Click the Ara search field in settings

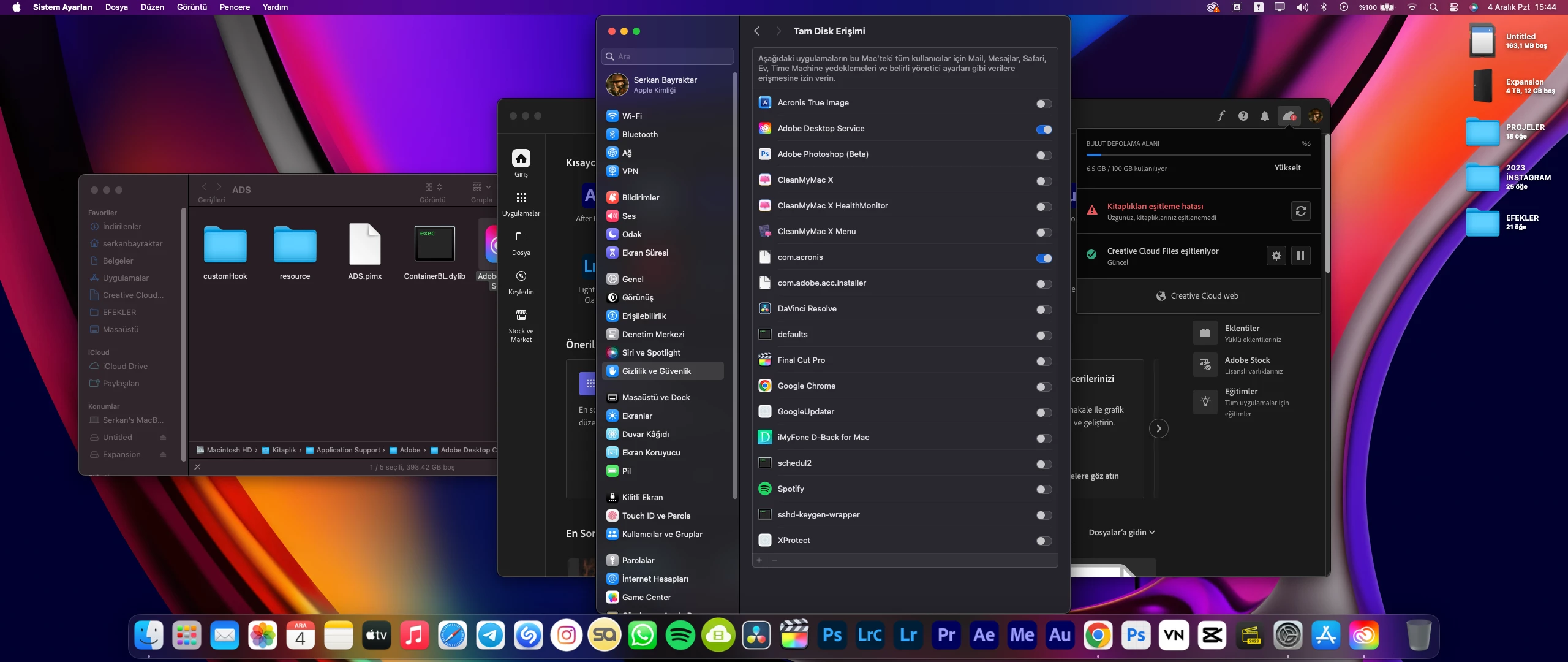(668, 56)
